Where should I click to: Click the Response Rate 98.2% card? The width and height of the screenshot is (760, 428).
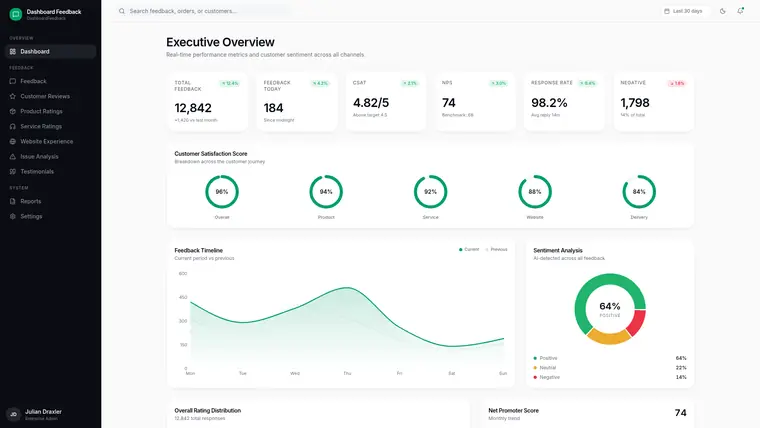point(564,102)
